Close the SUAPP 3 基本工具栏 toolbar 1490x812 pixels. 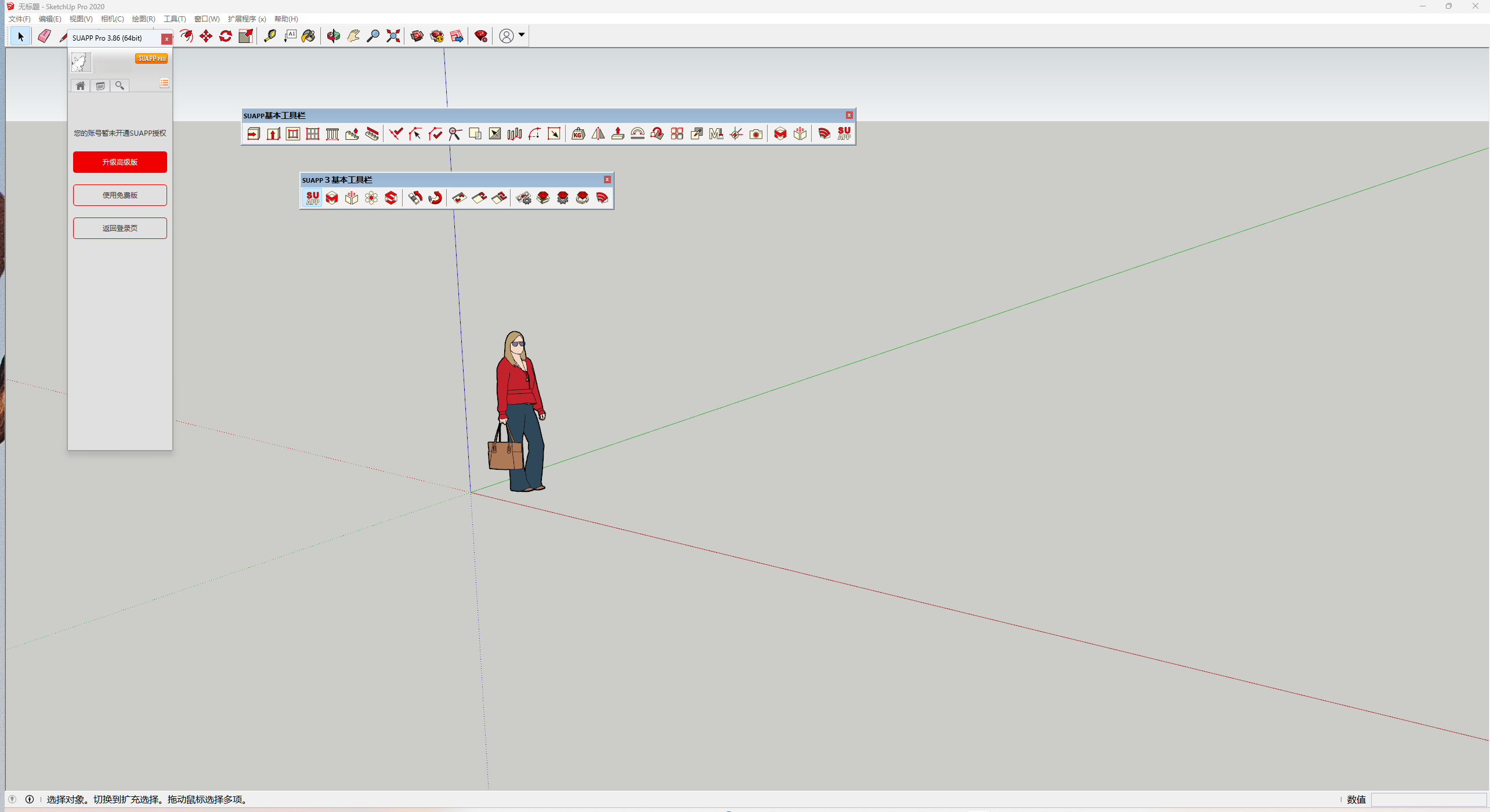click(x=607, y=180)
